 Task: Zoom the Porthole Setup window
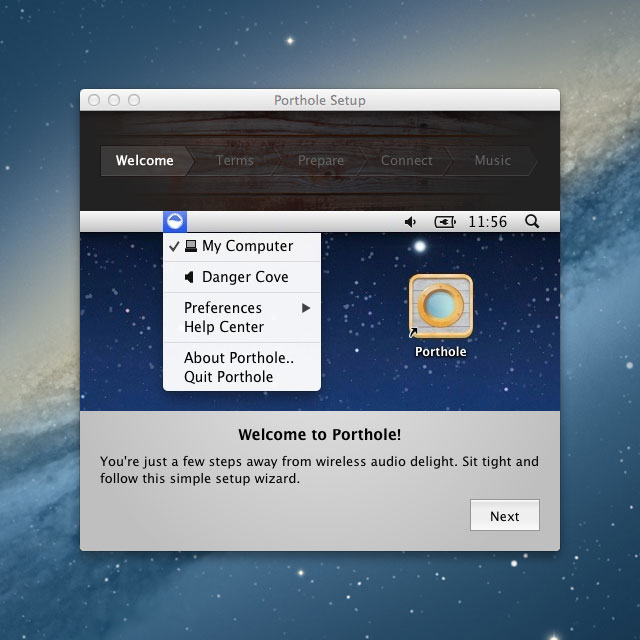pyautogui.click(x=134, y=100)
